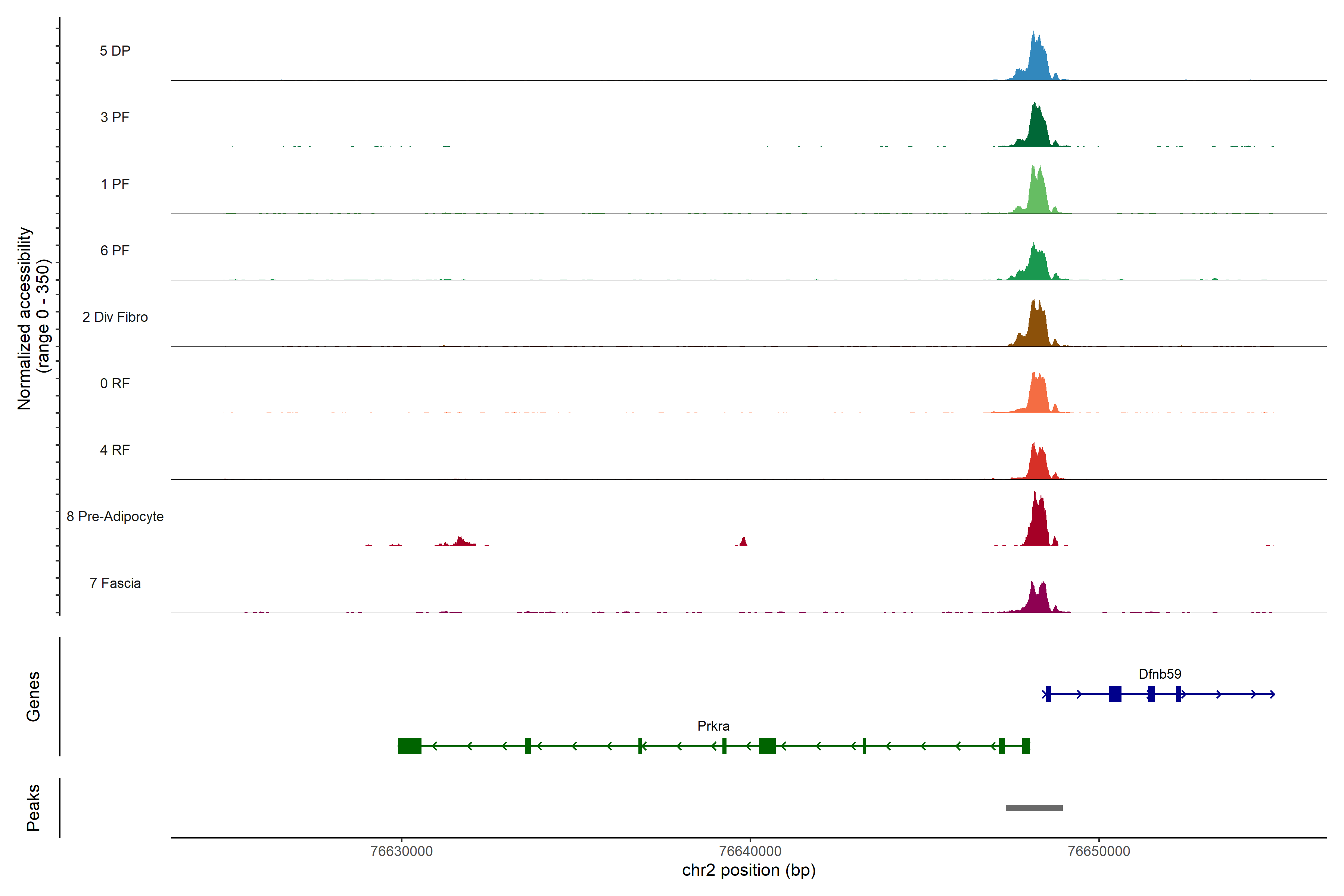
Task: Select the 6 PF track label
Action: tap(115, 250)
